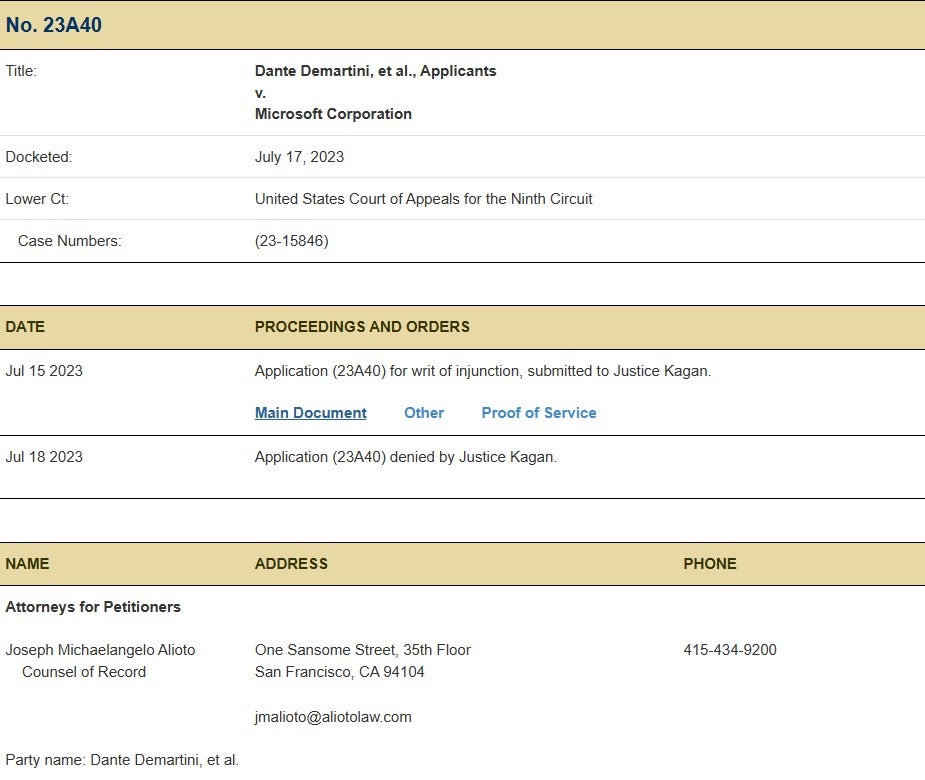Screen dimensions: 925x780
Task: Click attorney name Joseph Michaelangelo Alioto
Action: pos(100,650)
